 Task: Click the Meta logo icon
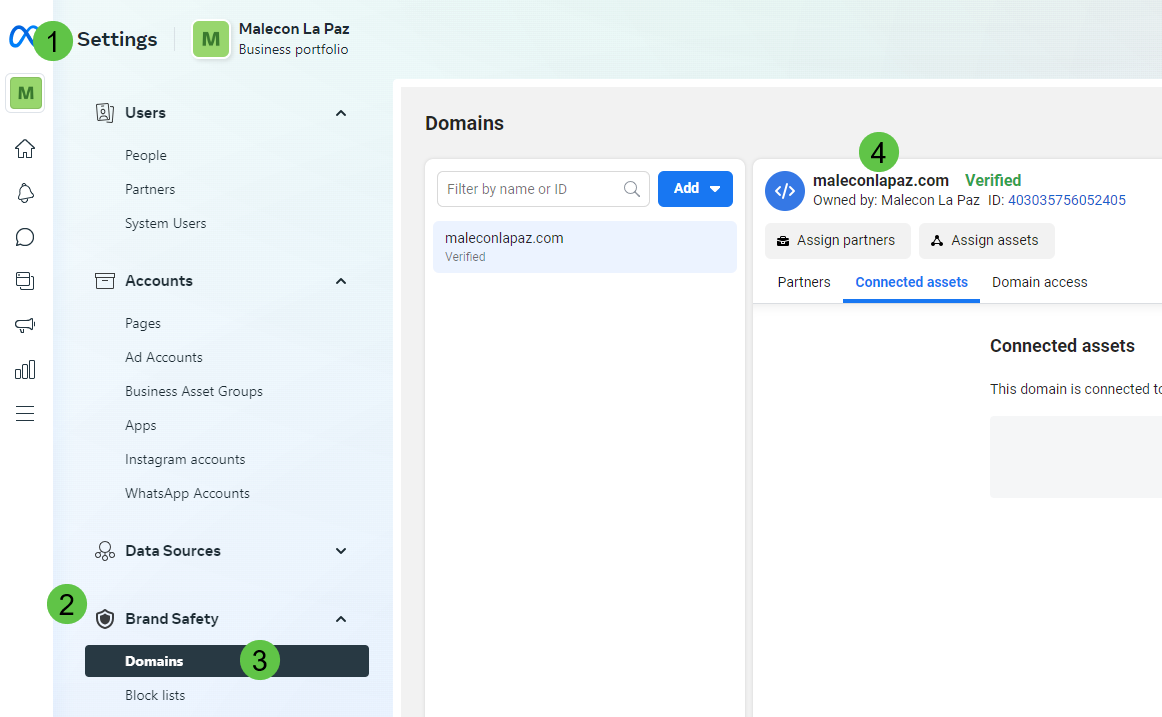click(x=21, y=36)
